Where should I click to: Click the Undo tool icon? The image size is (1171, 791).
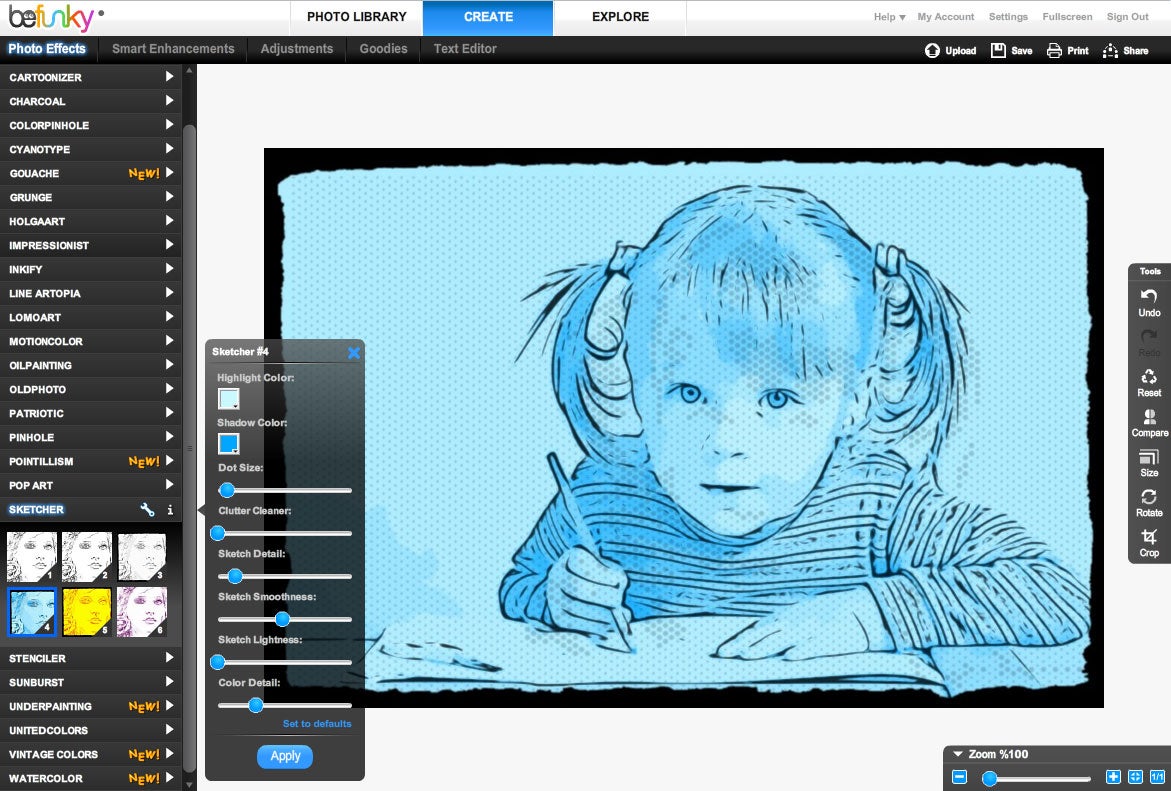(1149, 296)
